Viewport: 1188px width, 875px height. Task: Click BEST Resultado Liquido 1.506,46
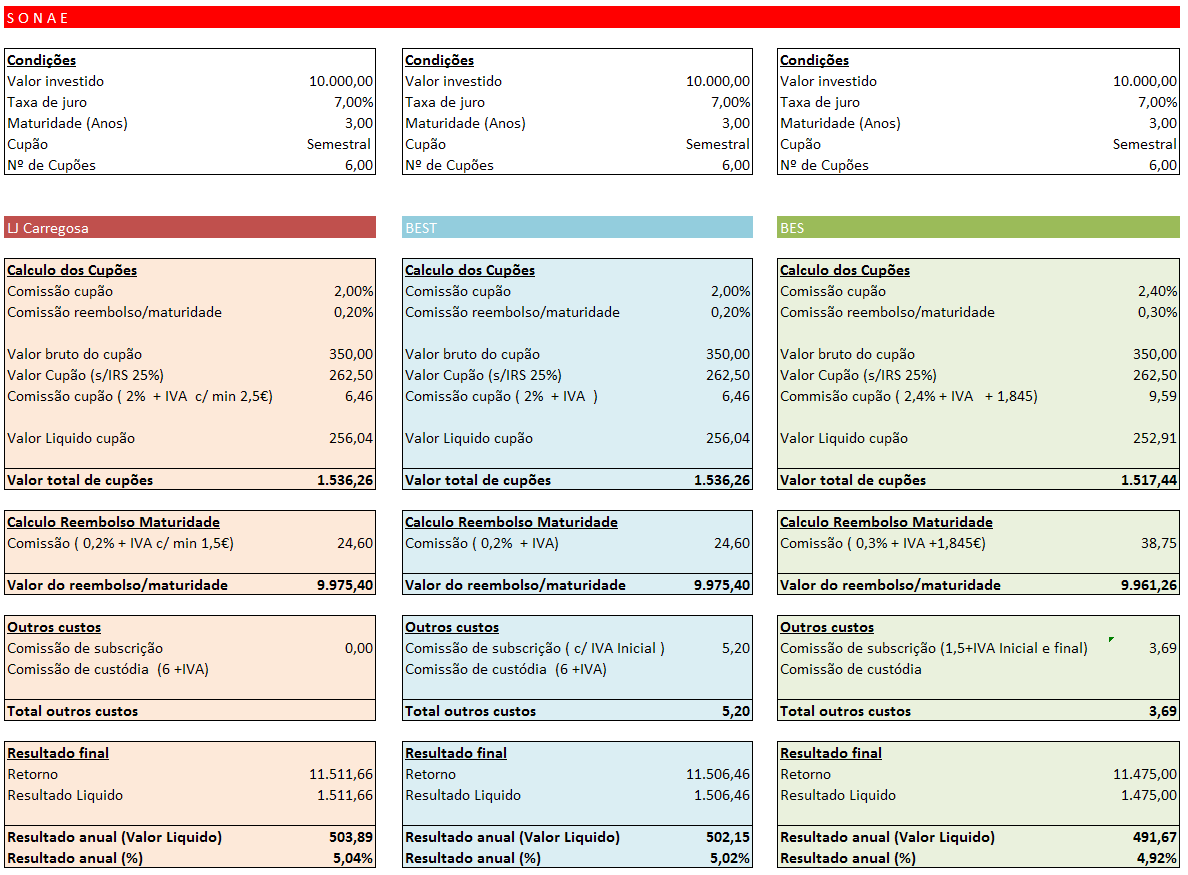click(722, 795)
